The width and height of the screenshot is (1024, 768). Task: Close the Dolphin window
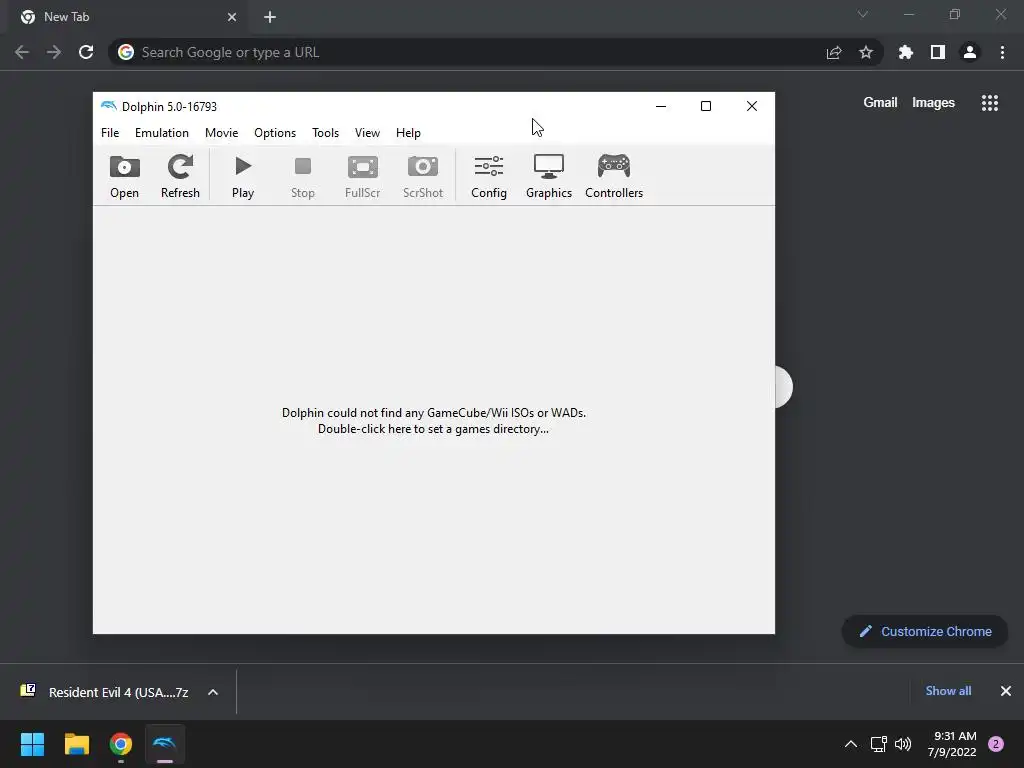tap(752, 106)
